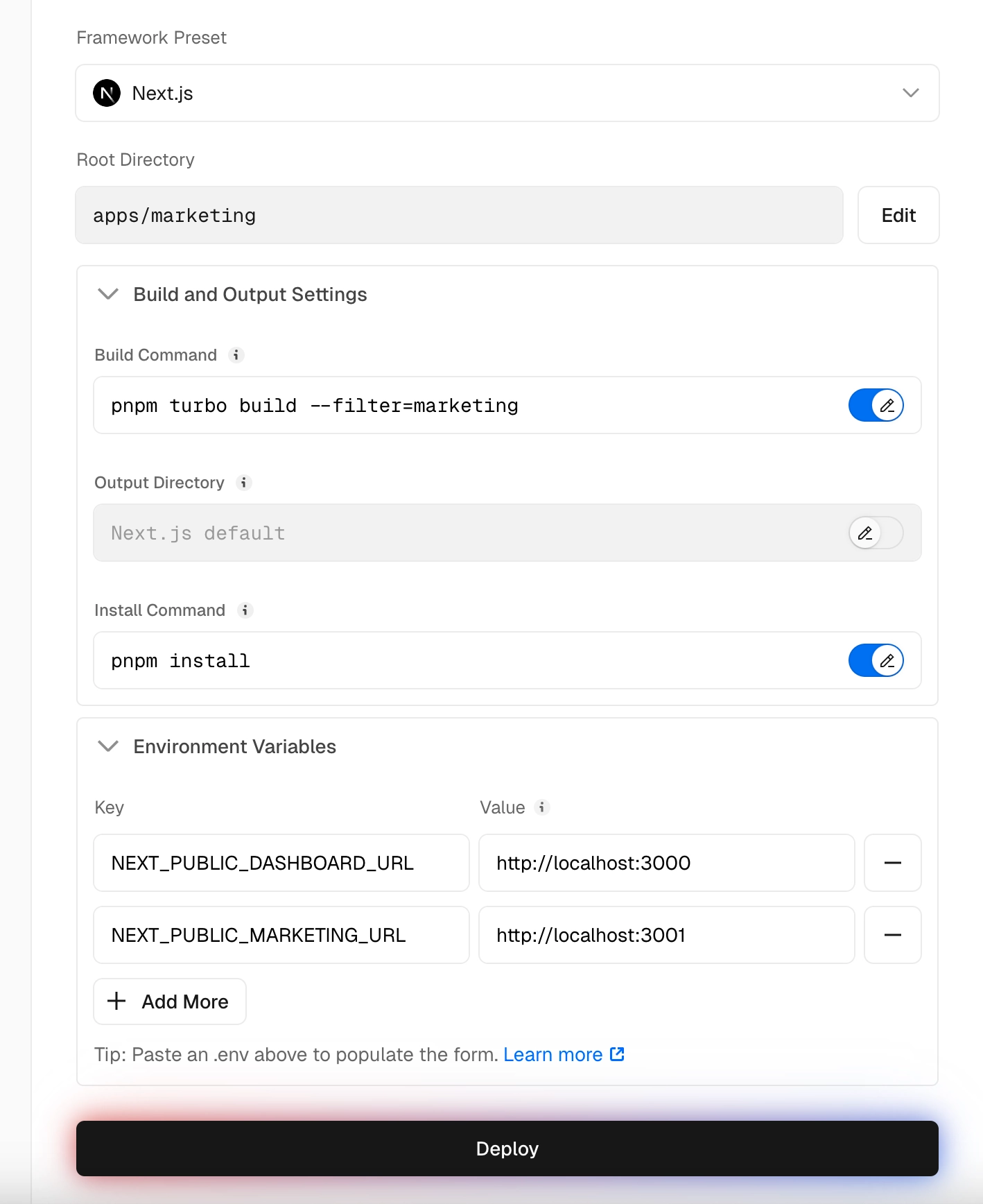Collapse the Environment Variables section
The height and width of the screenshot is (1204, 983).
click(x=108, y=746)
